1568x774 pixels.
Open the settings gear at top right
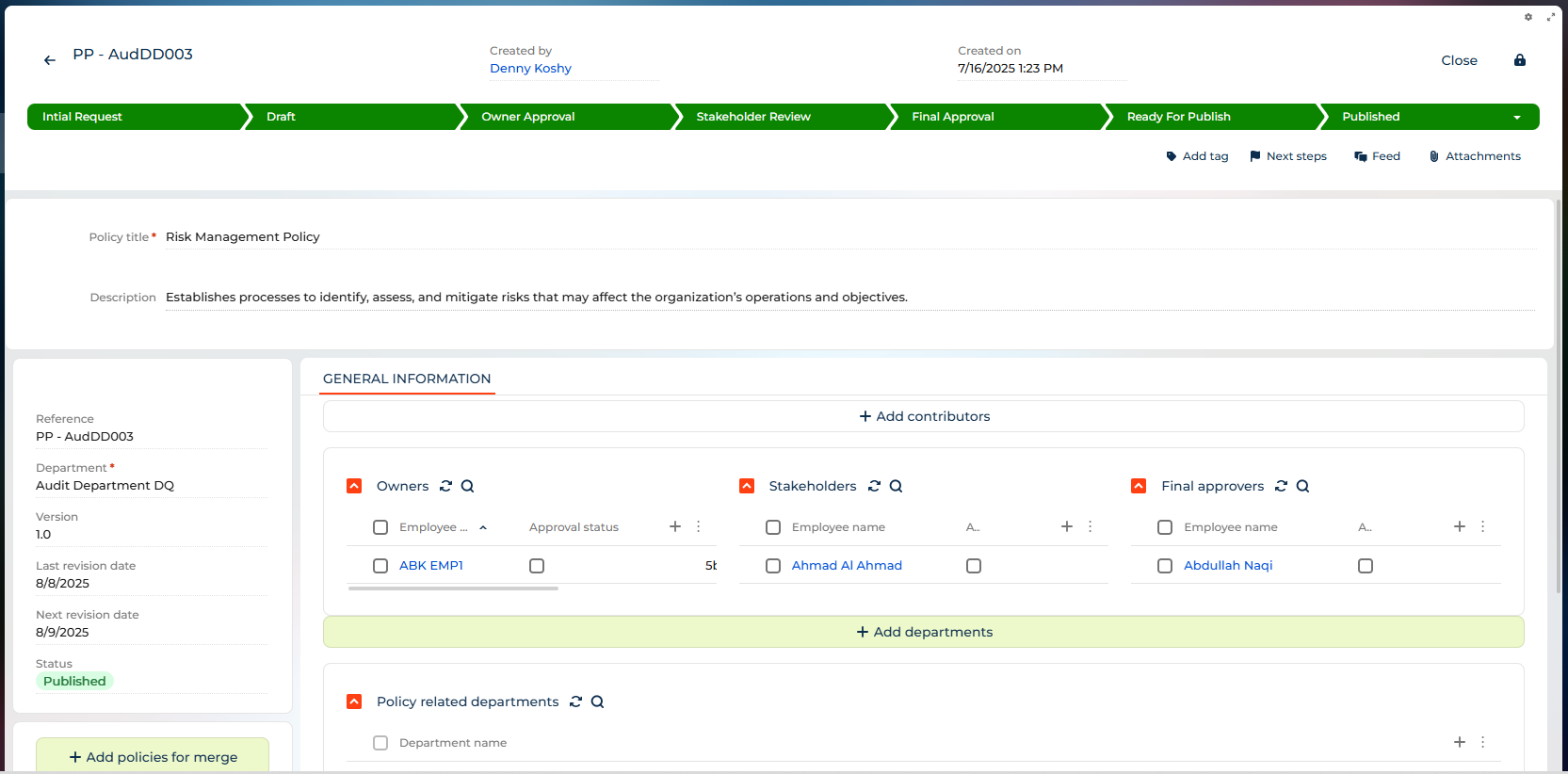(x=1528, y=17)
